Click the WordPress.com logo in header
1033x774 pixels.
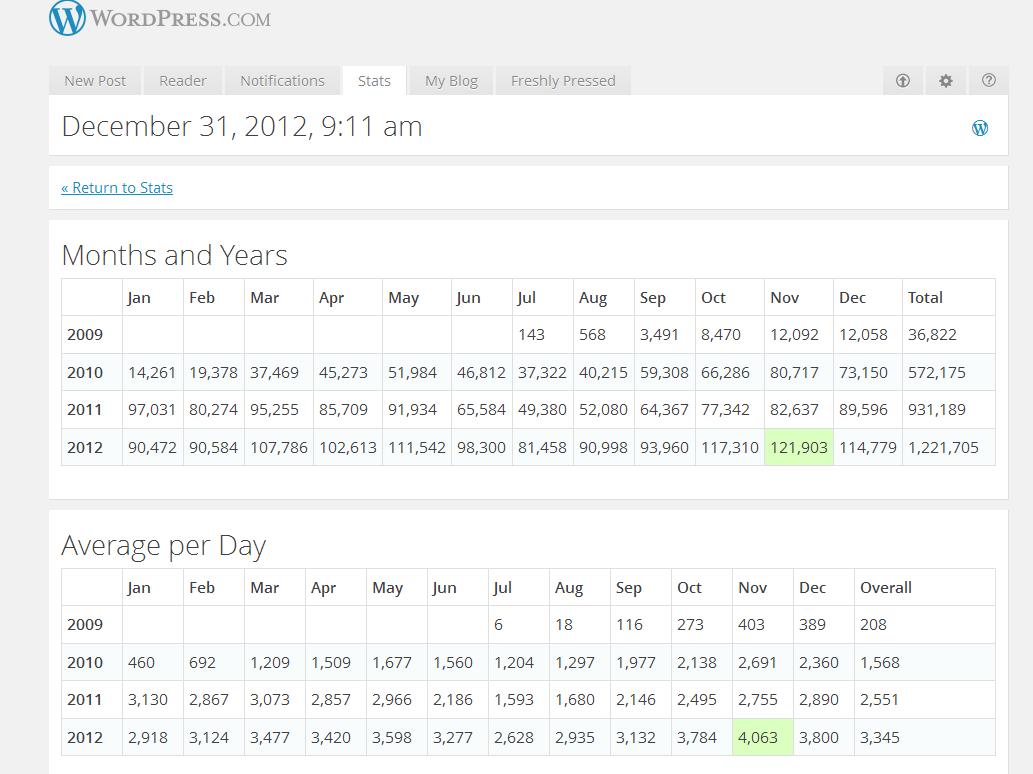[x=160, y=18]
